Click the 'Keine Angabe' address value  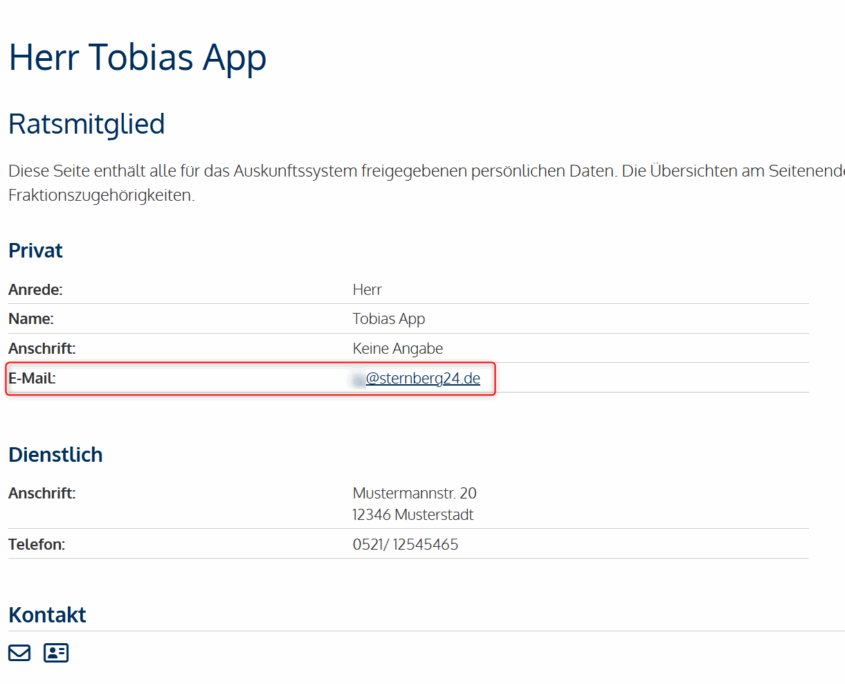(397, 348)
